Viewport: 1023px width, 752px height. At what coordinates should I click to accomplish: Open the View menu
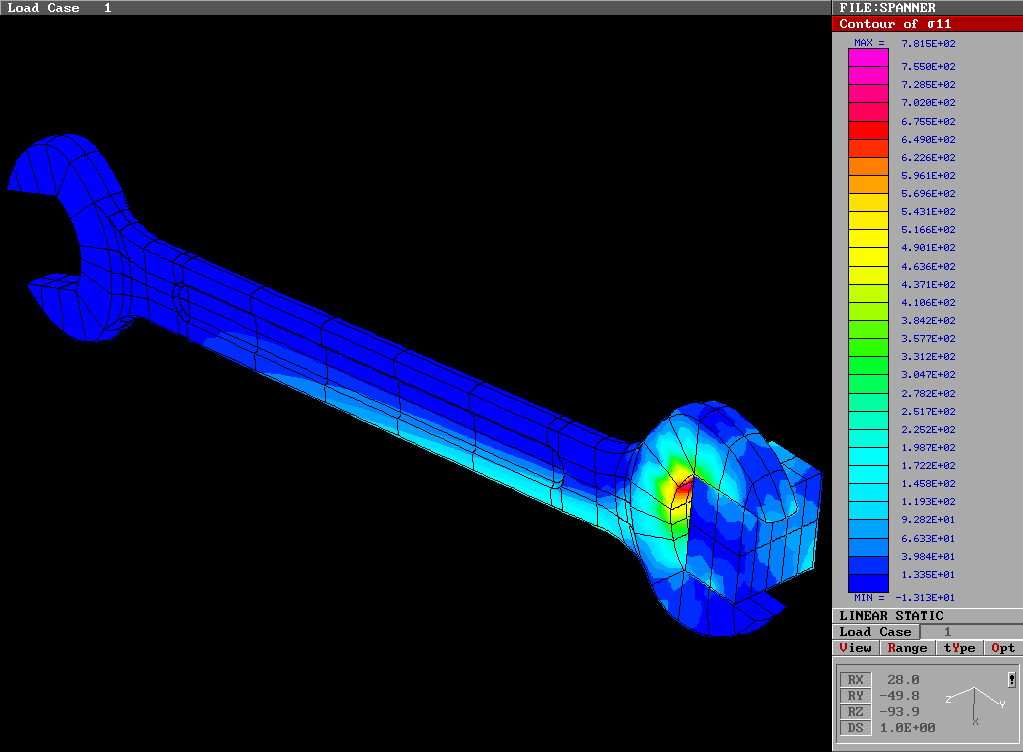857,648
